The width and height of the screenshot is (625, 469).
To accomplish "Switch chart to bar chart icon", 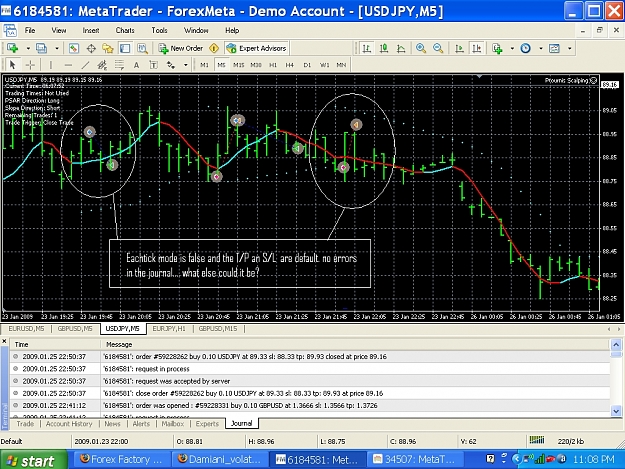I will (x=366, y=48).
